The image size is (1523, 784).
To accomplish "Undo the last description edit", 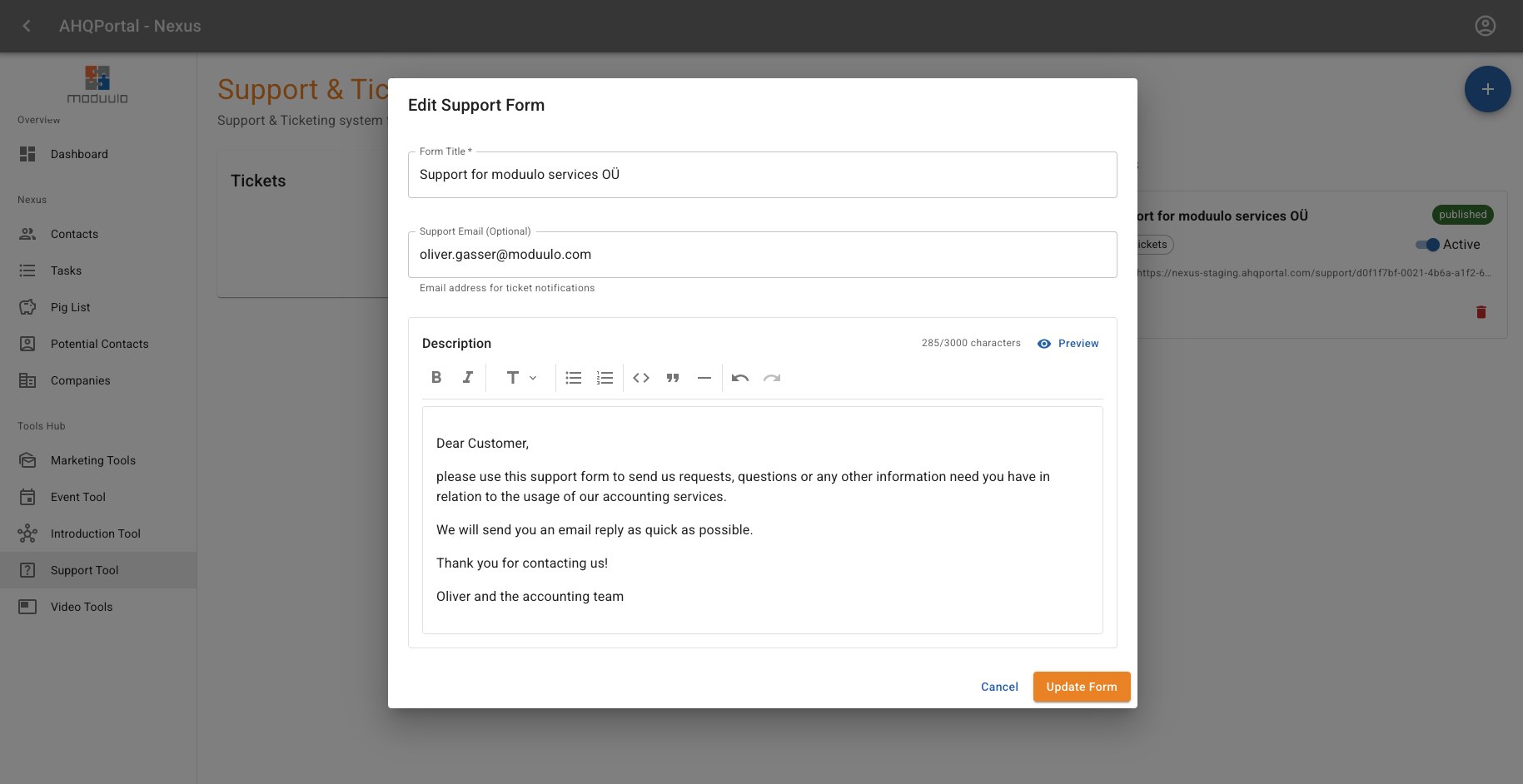I will (x=739, y=377).
